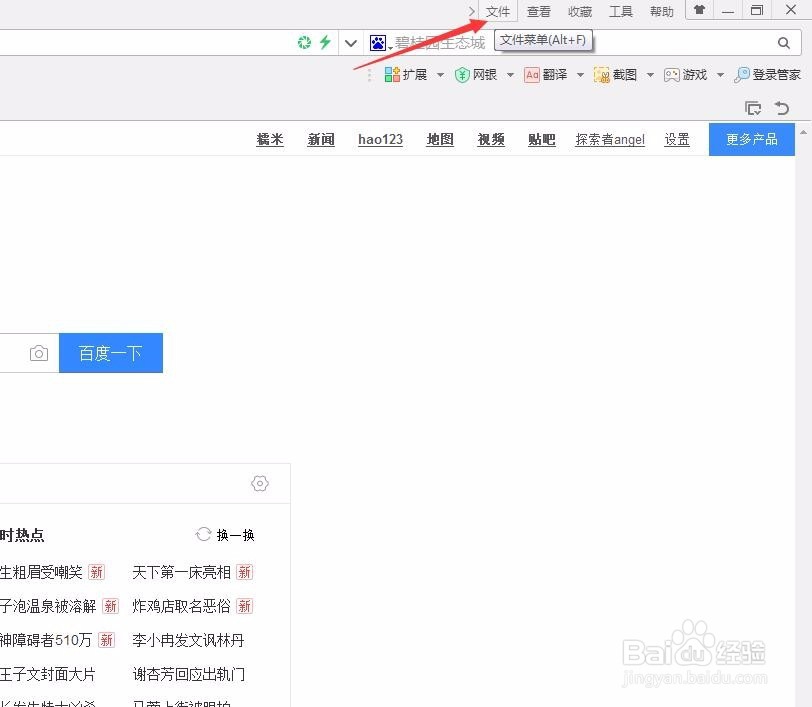This screenshot has width=812, height=707.
Task: Expand the 网银 dropdown arrow
Action: point(510,75)
